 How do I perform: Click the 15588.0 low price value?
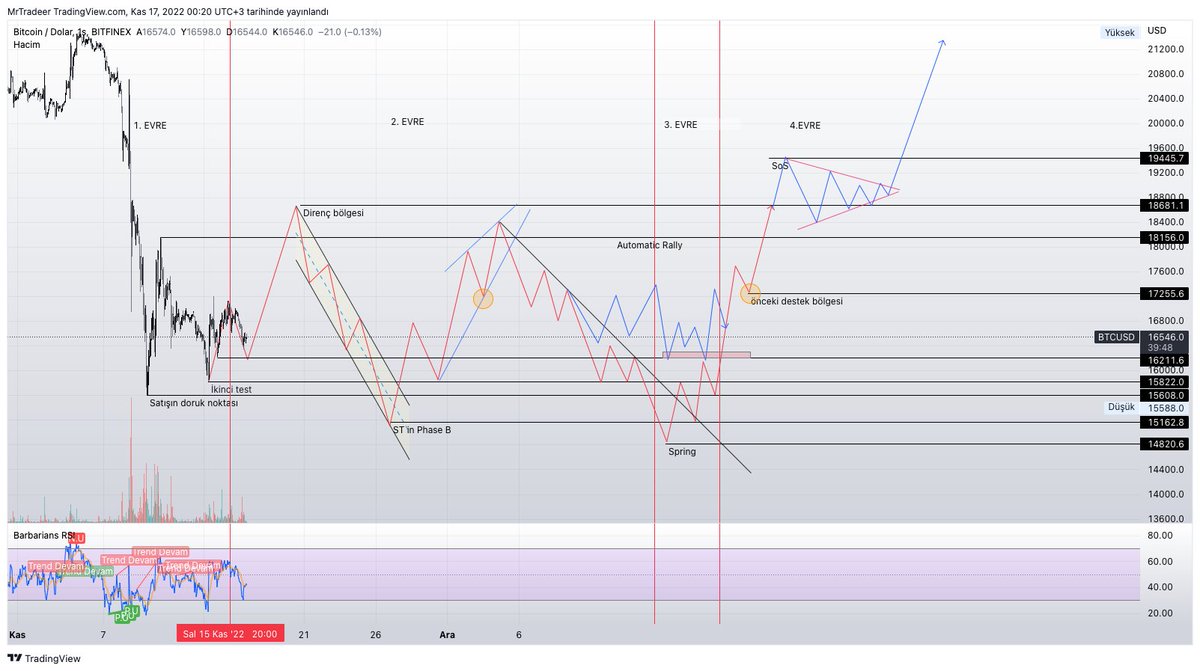pos(1165,408)
